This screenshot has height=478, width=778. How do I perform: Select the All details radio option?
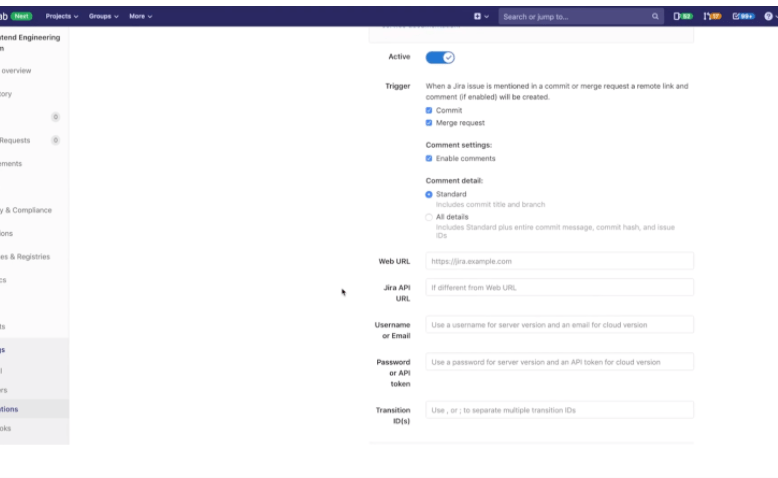[429, 216]
